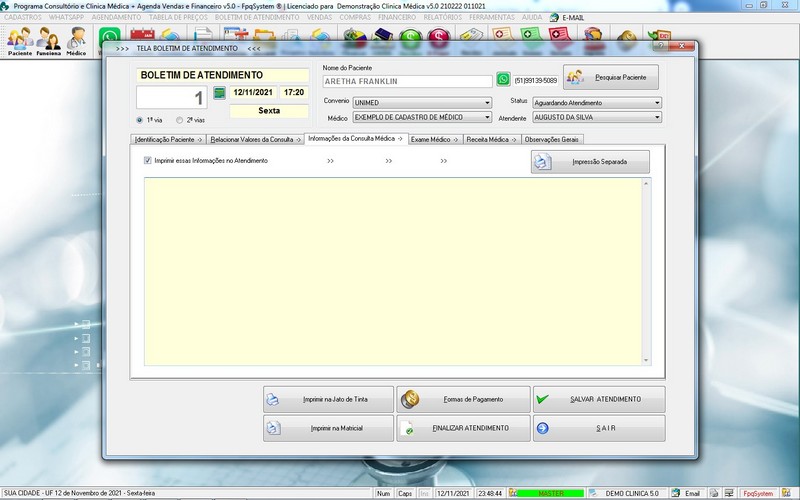Screen dimensions: 800x500
Task: Click the green WhatsApp toolbar icon
Action: 109,35
